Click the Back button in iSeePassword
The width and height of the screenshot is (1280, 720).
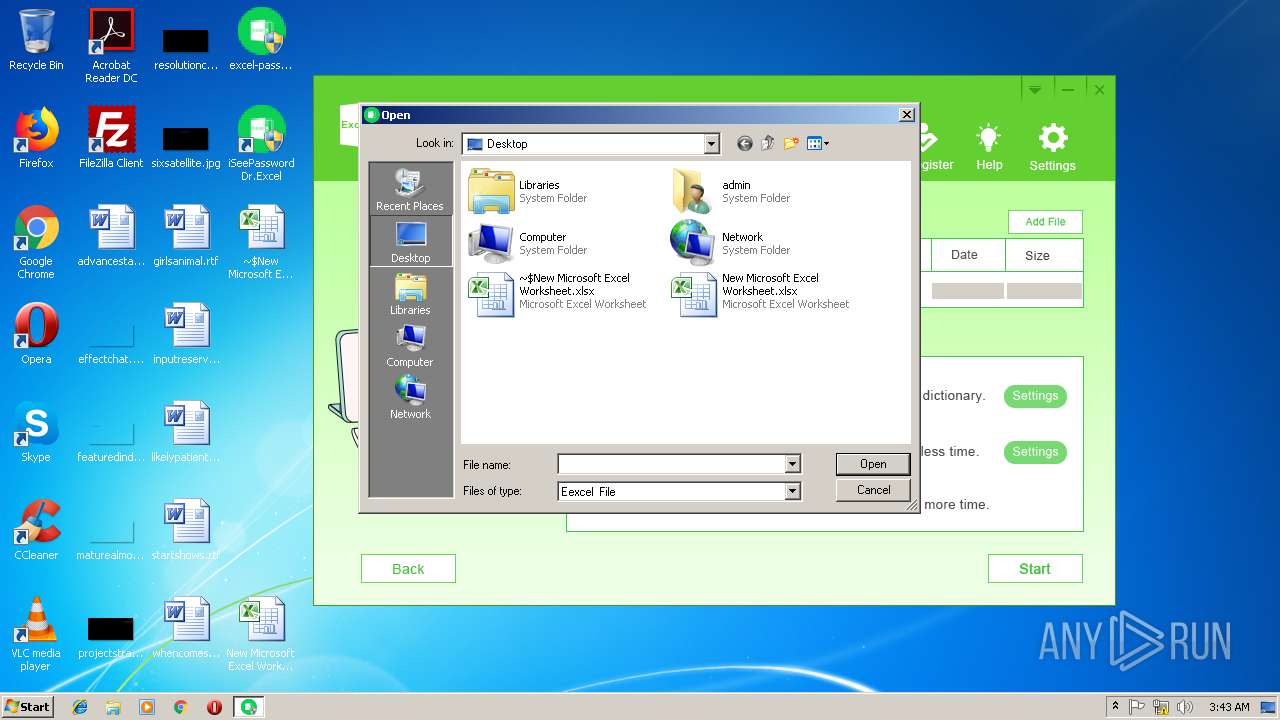tap(408, 569)
